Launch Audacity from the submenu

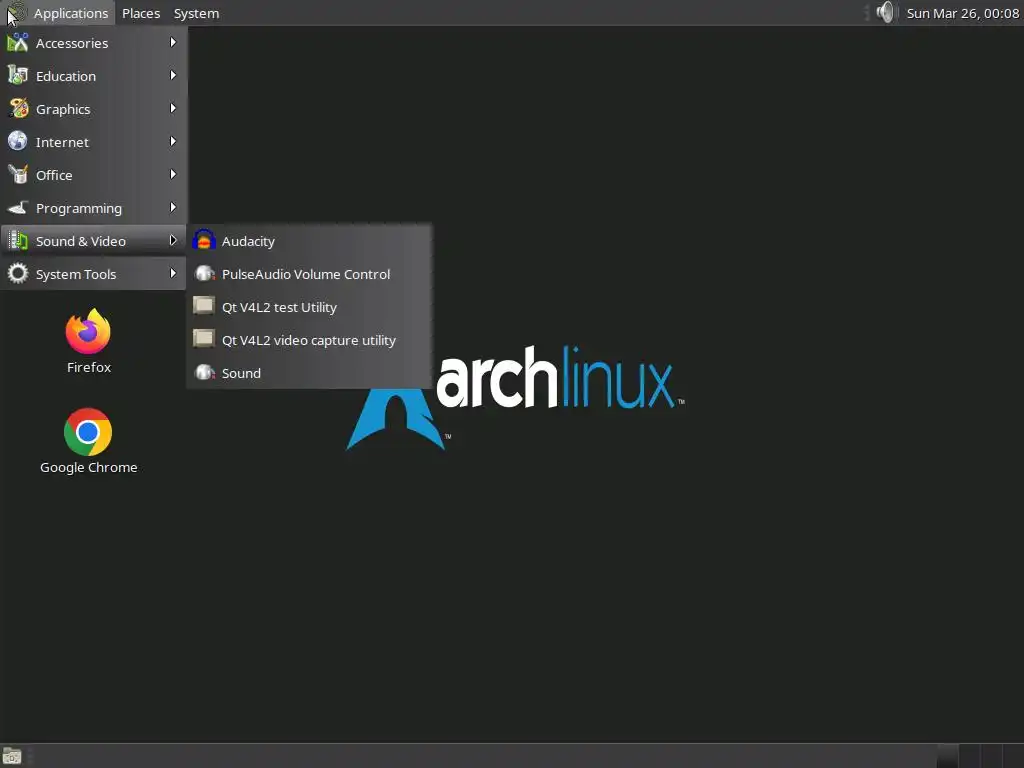click(308, 241)
